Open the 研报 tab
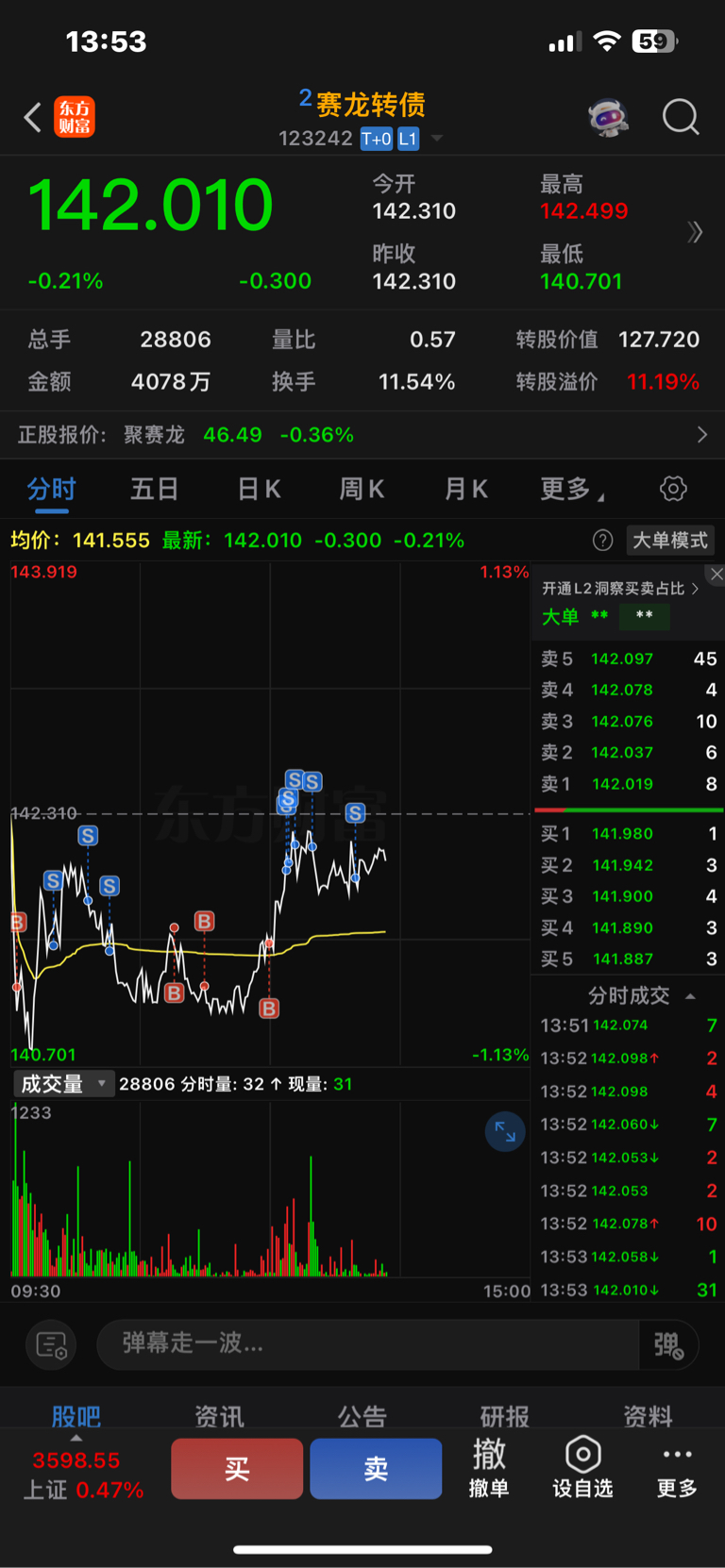The width and height of the screenshot is (725, 1568). [x=505, y=1416]
